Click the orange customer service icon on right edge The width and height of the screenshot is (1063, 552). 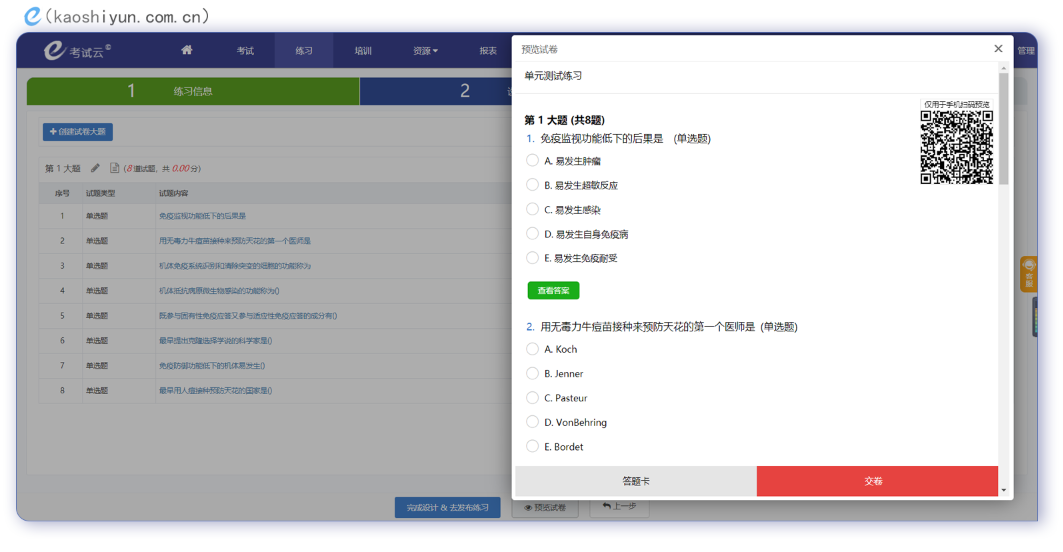[1028, 273]
